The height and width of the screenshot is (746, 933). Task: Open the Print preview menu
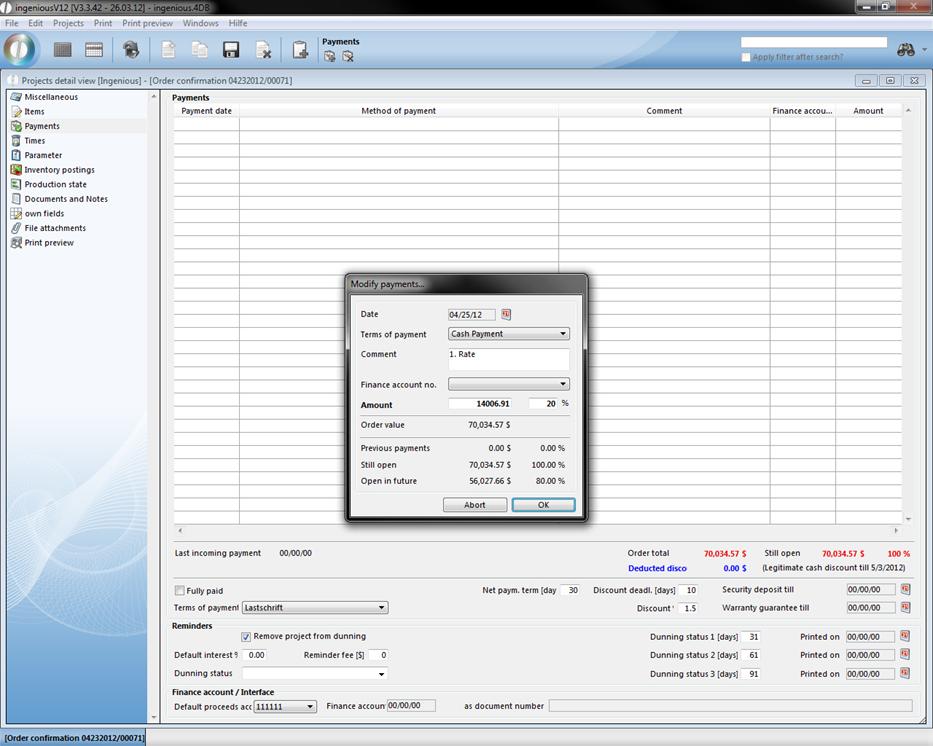[x=147, y=23]
